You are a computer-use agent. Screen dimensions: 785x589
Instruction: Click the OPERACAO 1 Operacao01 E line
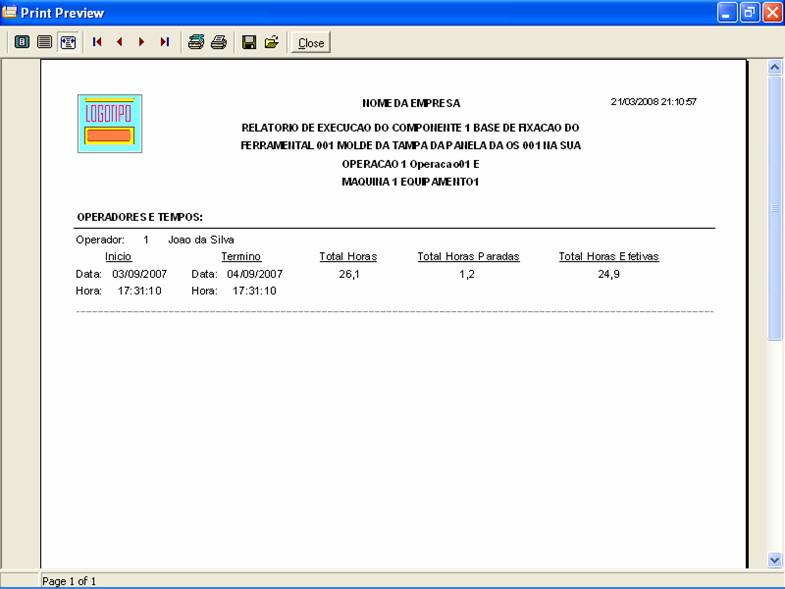click(x=411, y=164)
